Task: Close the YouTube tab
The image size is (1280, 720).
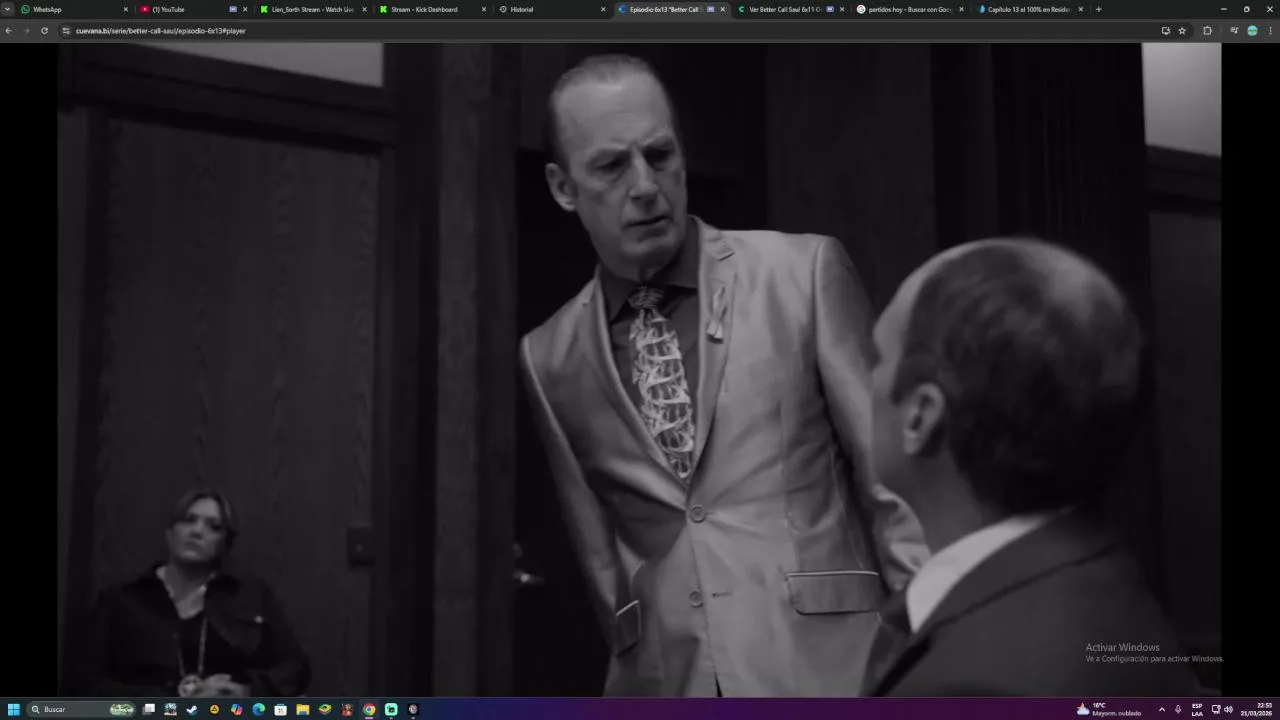Action: coord(245,9)
